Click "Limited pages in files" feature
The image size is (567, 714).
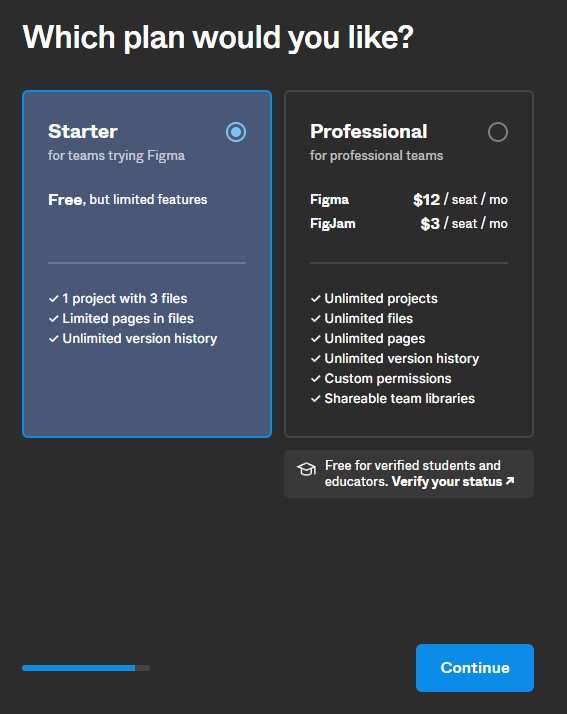[128, 318]
